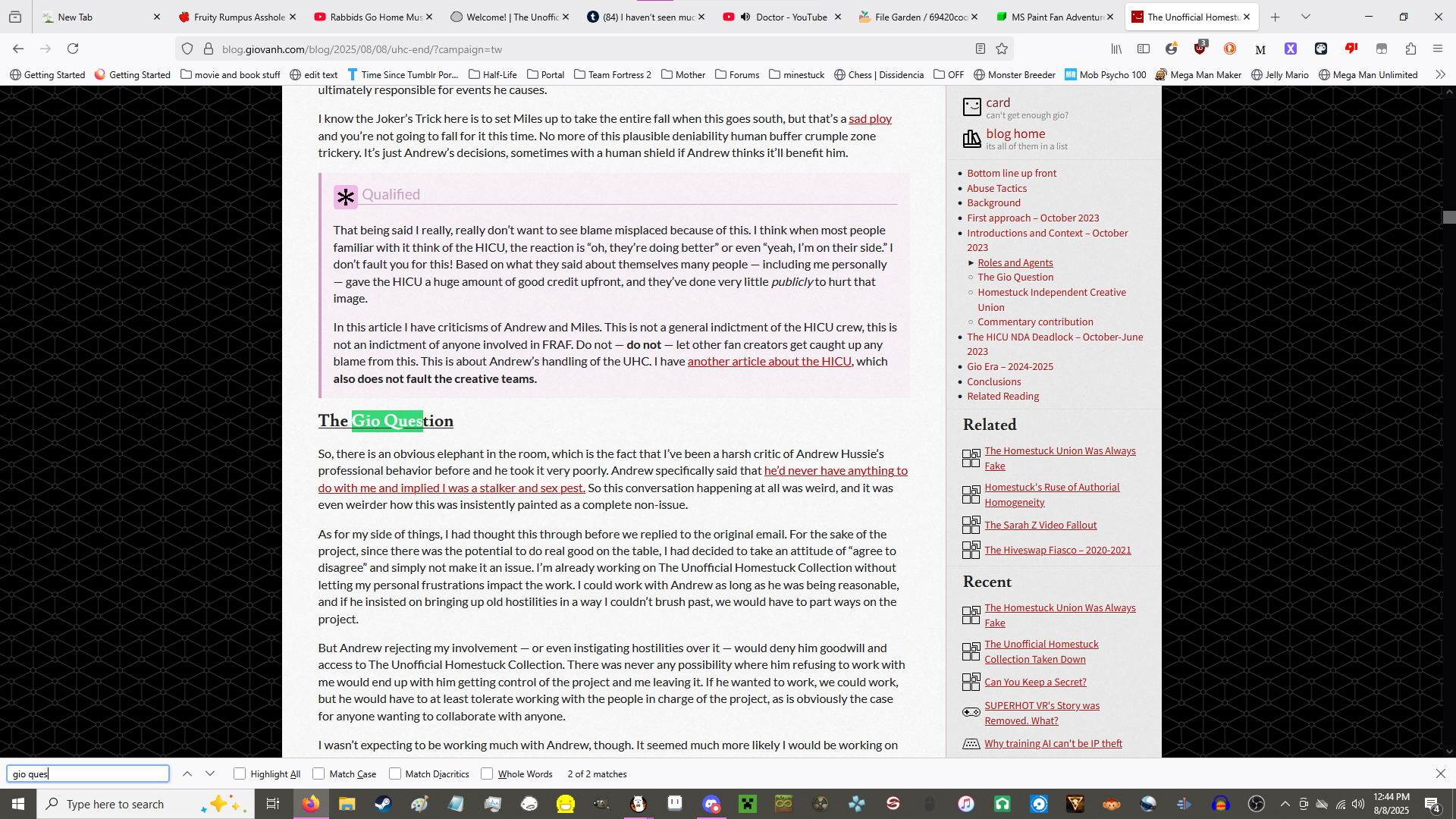Click the tracking protection shield icon
This screenshot has height=819, width=1456.
pos(187,49)
